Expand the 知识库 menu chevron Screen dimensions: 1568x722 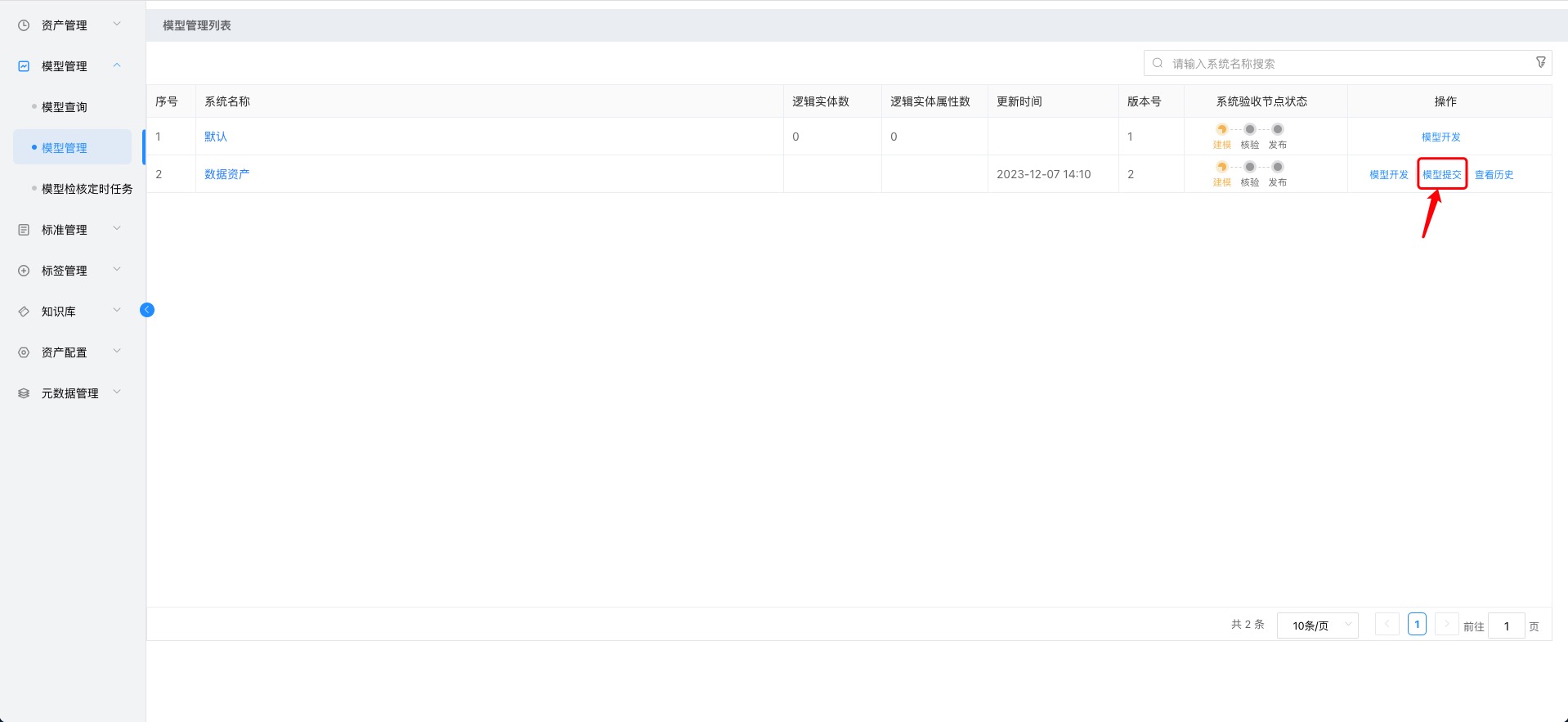[x=117, y=310]
